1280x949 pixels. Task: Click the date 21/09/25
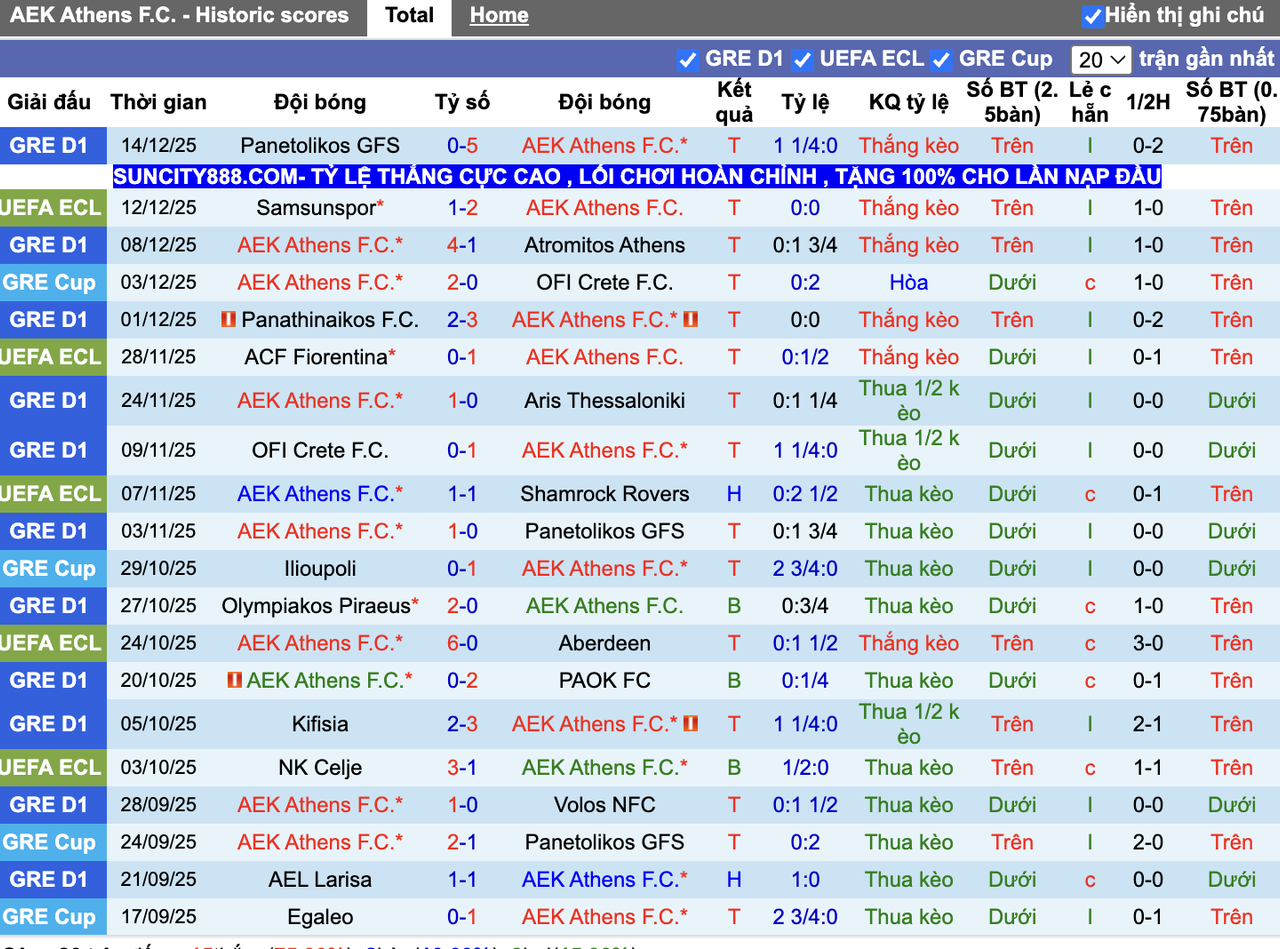158,880
